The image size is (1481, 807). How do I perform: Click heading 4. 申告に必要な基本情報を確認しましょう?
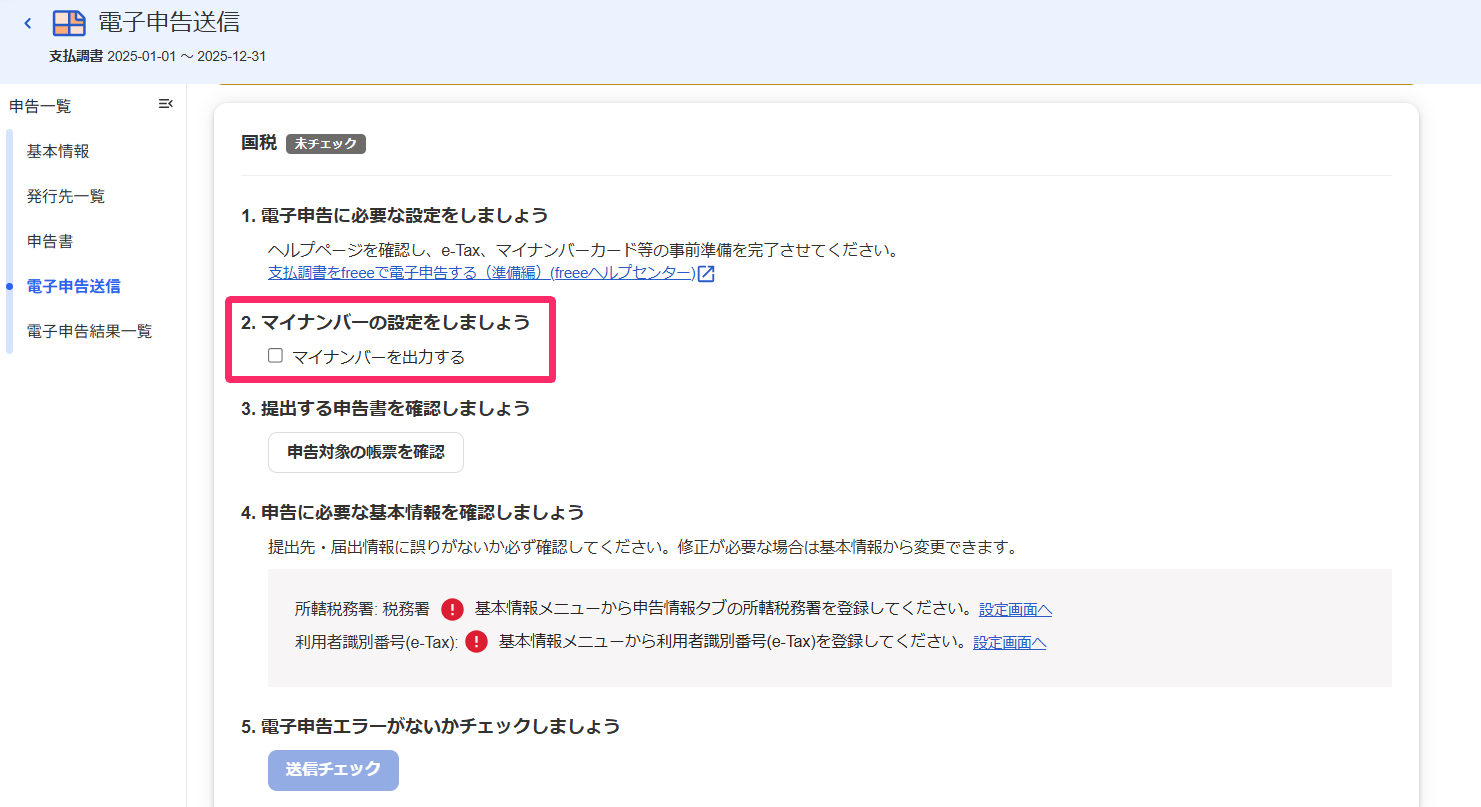pos(412,512)
